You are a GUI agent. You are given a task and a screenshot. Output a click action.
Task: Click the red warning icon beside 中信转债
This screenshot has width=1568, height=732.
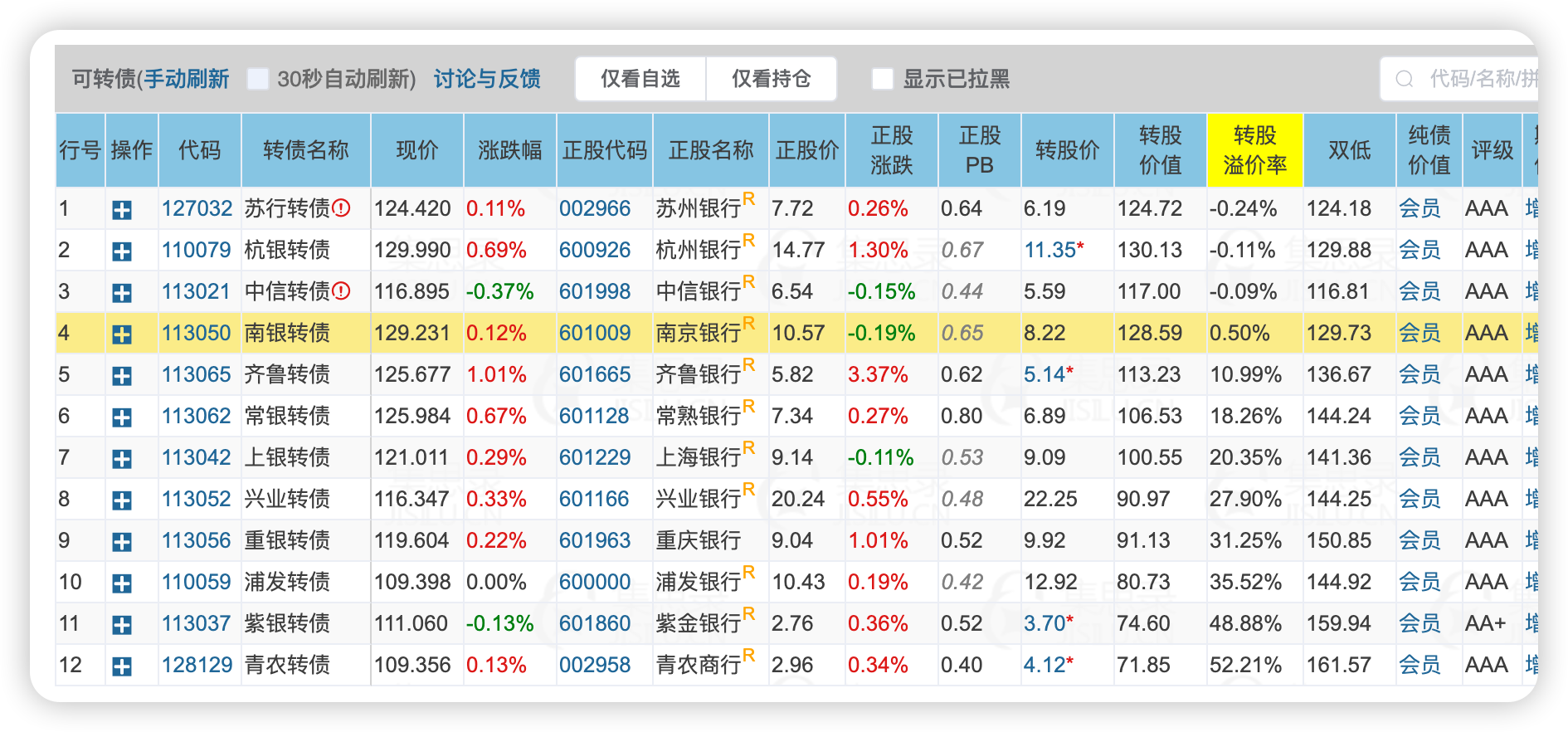tap(341, 290)
